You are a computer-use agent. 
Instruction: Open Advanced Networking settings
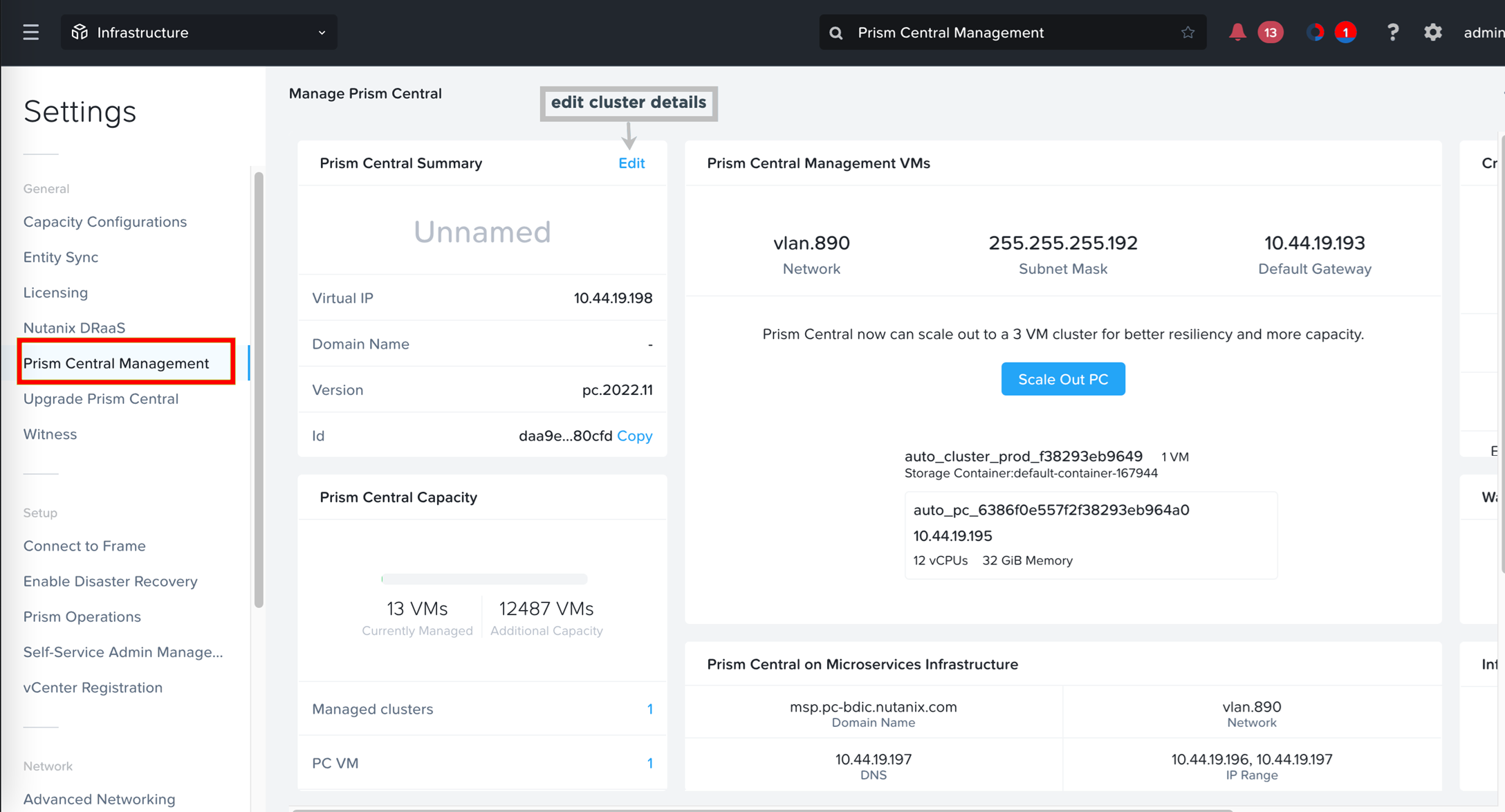[x=100, y=799]
